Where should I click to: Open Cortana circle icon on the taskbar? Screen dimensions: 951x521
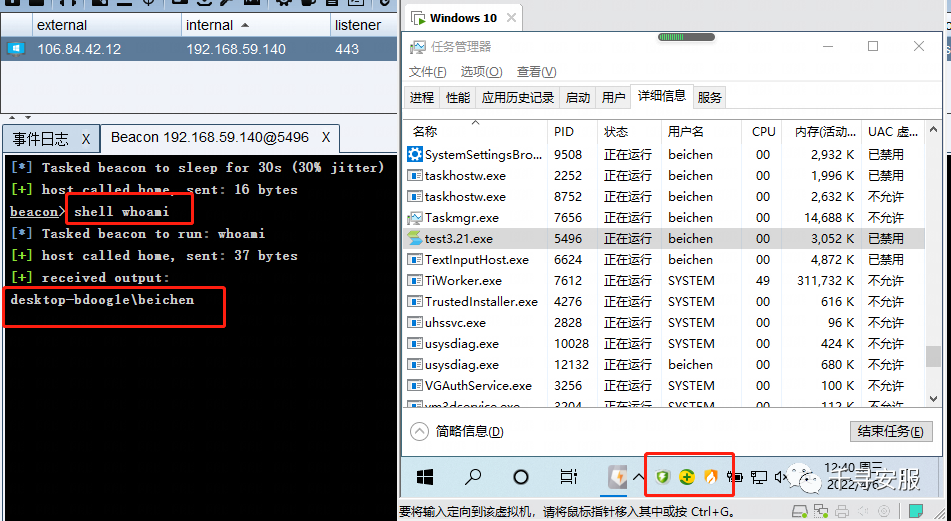click(520, 477)
